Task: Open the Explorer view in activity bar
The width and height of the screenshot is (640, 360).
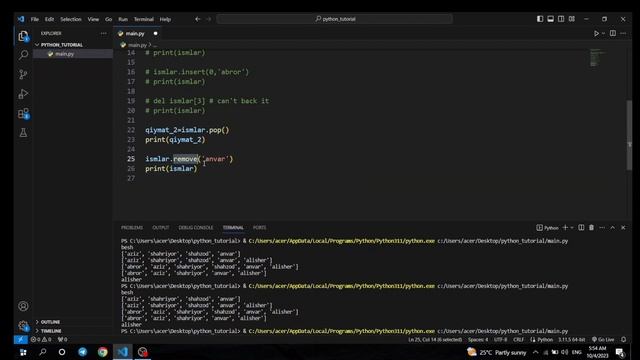Action: pyautogui.click(x=23, y=36)
